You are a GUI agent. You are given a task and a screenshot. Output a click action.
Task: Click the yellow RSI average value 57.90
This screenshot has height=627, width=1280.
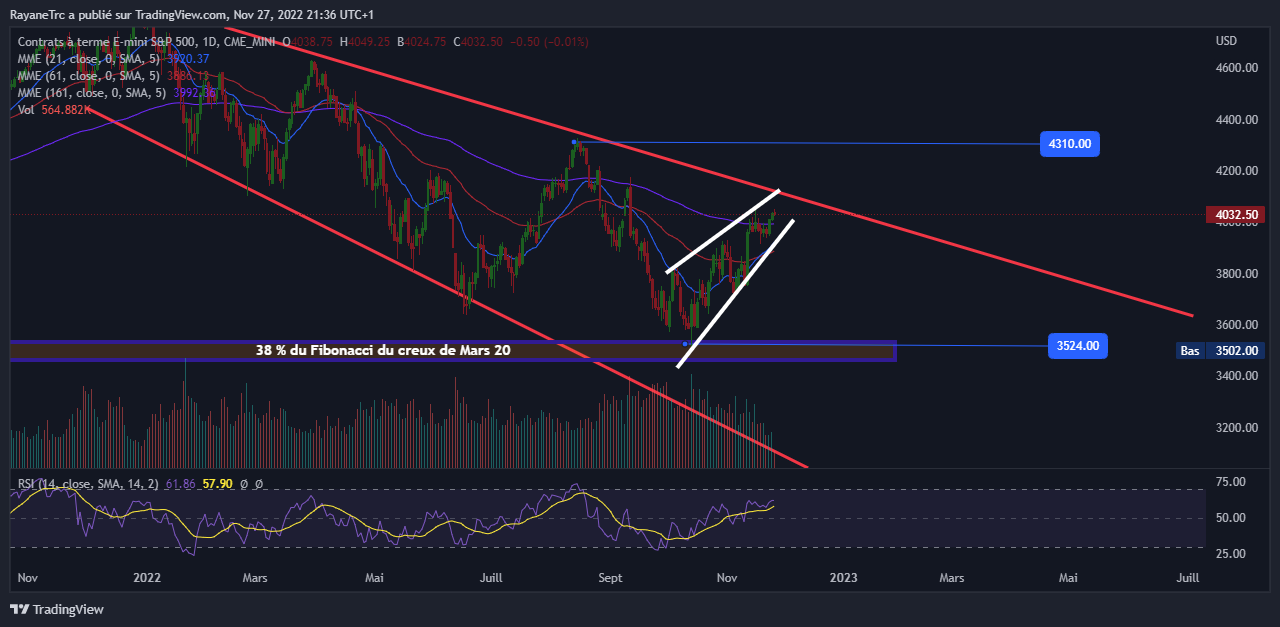(x=217, y=484)
